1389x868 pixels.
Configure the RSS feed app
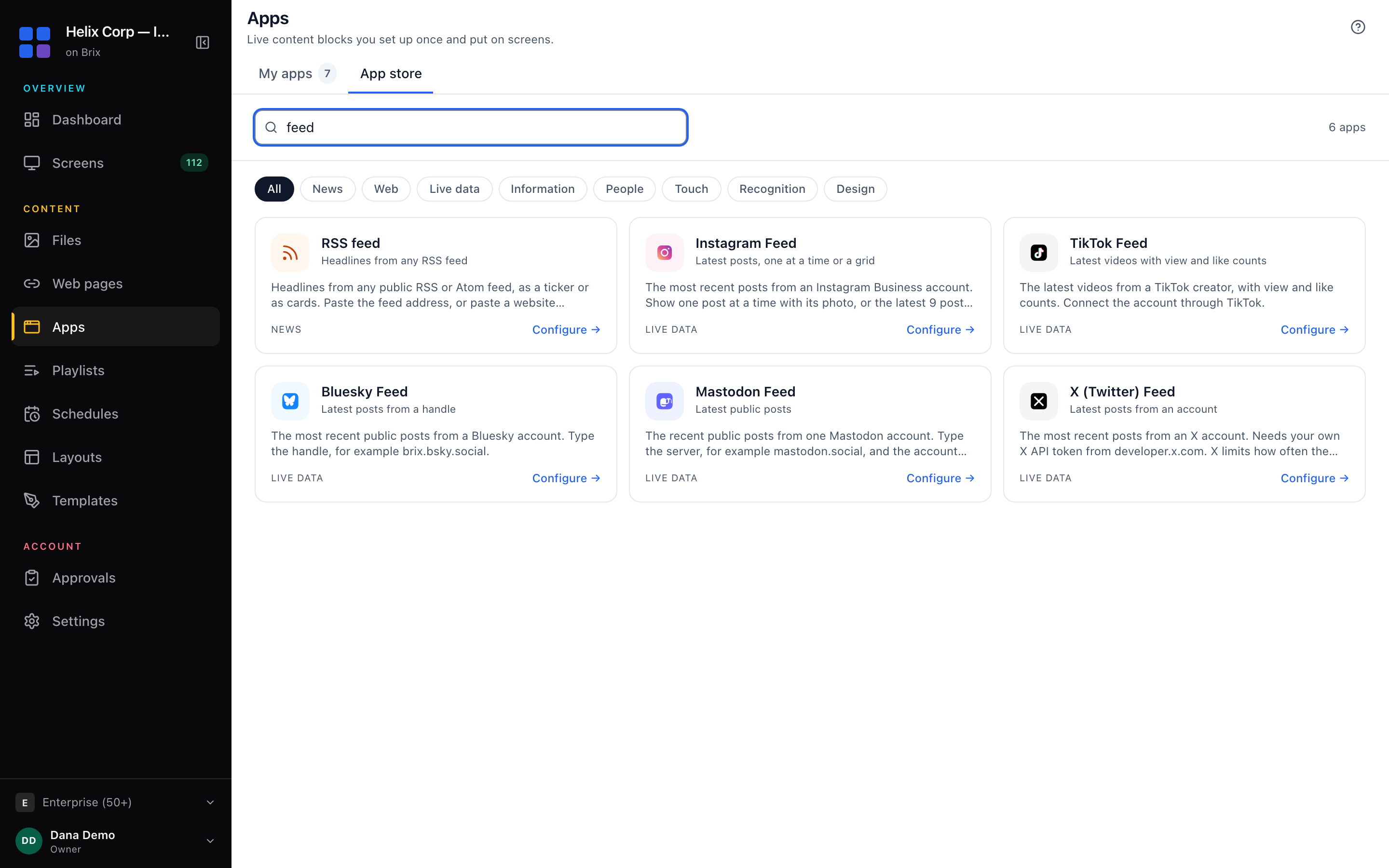click(x=566, y=329)
